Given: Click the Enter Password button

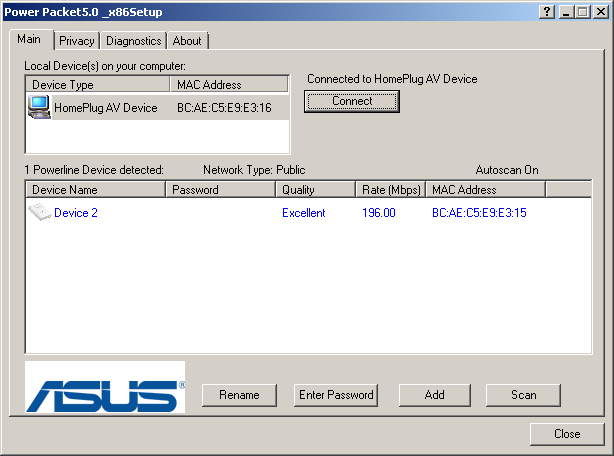Looking at the screenshot, I should (x=336, y=395).
